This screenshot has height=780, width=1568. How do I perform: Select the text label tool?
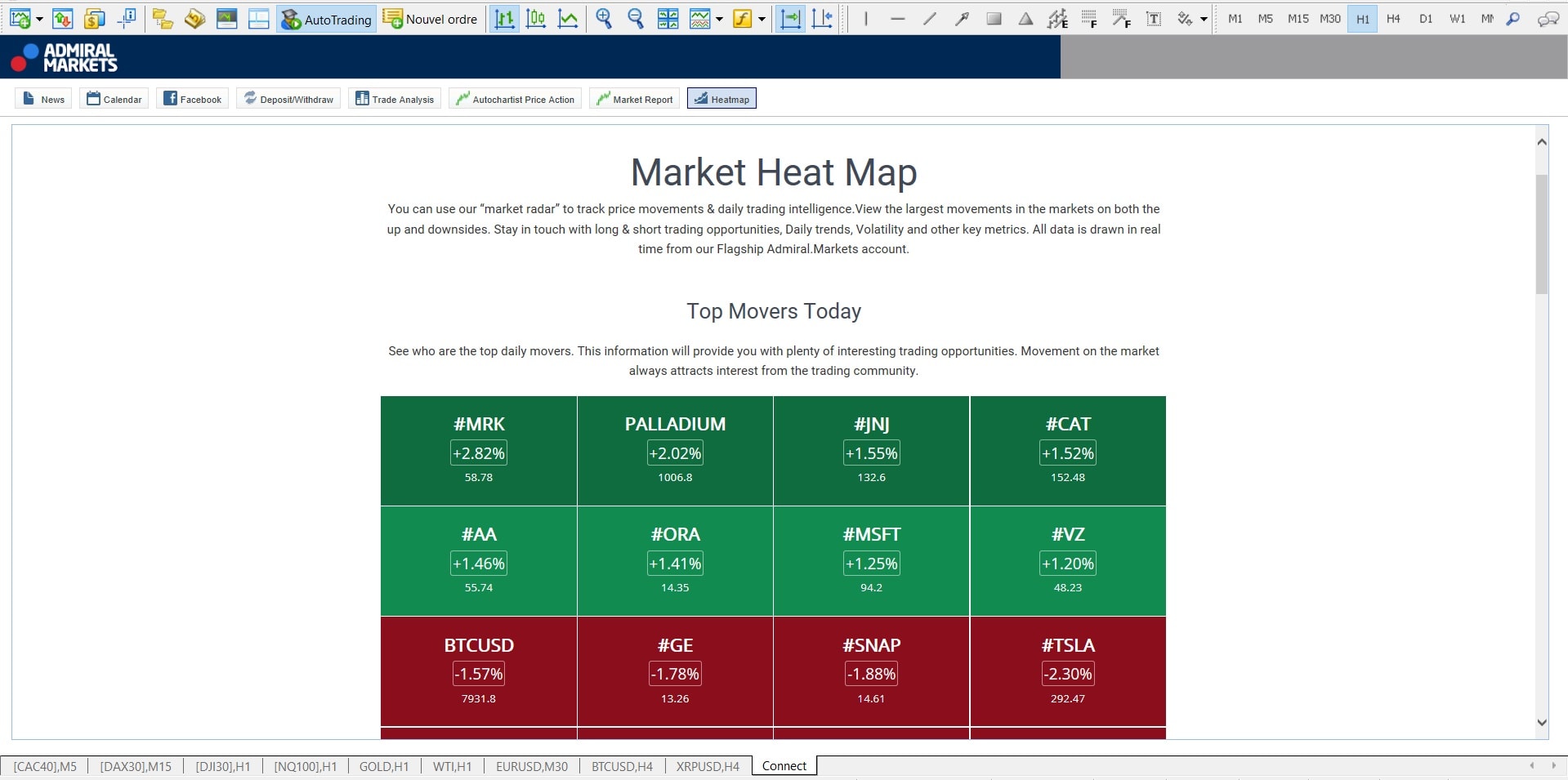click(x=1153, y=19)
